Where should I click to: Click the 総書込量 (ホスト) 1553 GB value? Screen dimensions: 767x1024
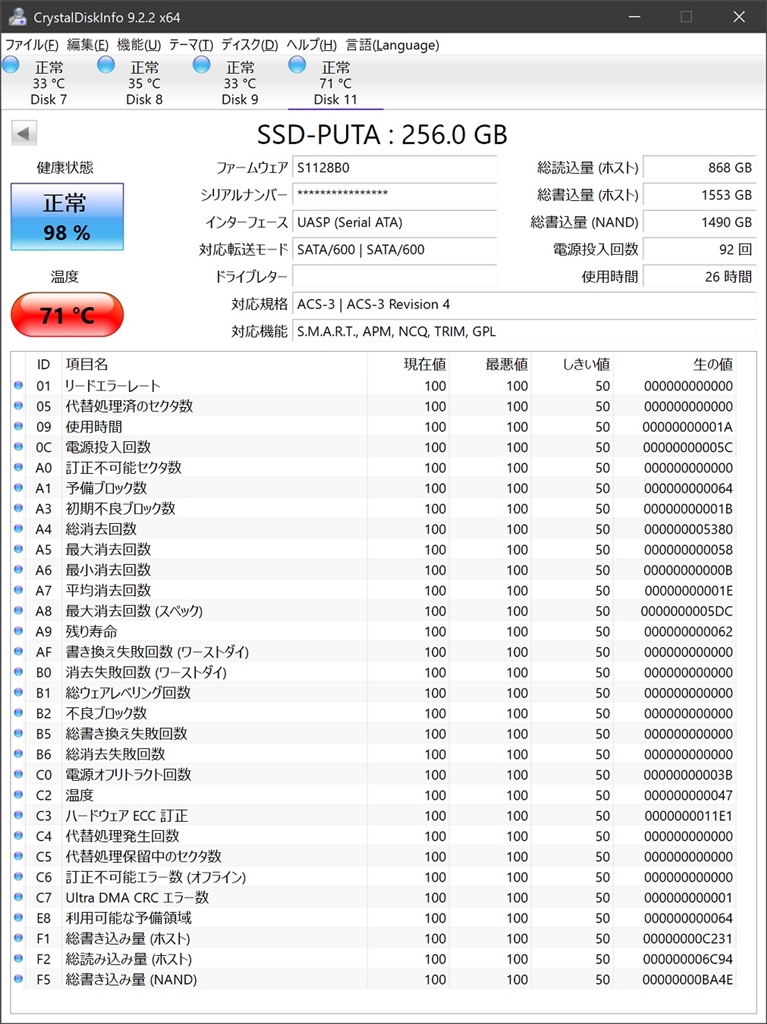click(699, 195)
